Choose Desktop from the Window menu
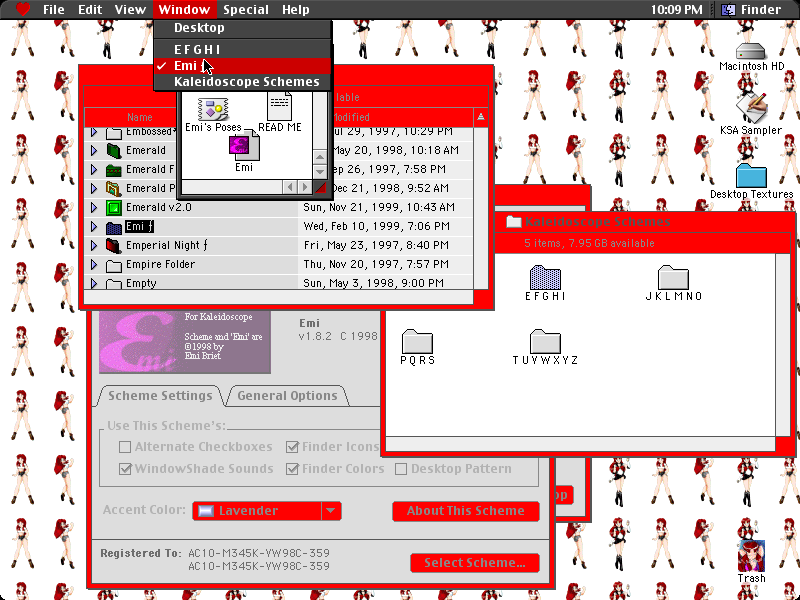This screenshot has height=600, width=800. click(243, 28)
